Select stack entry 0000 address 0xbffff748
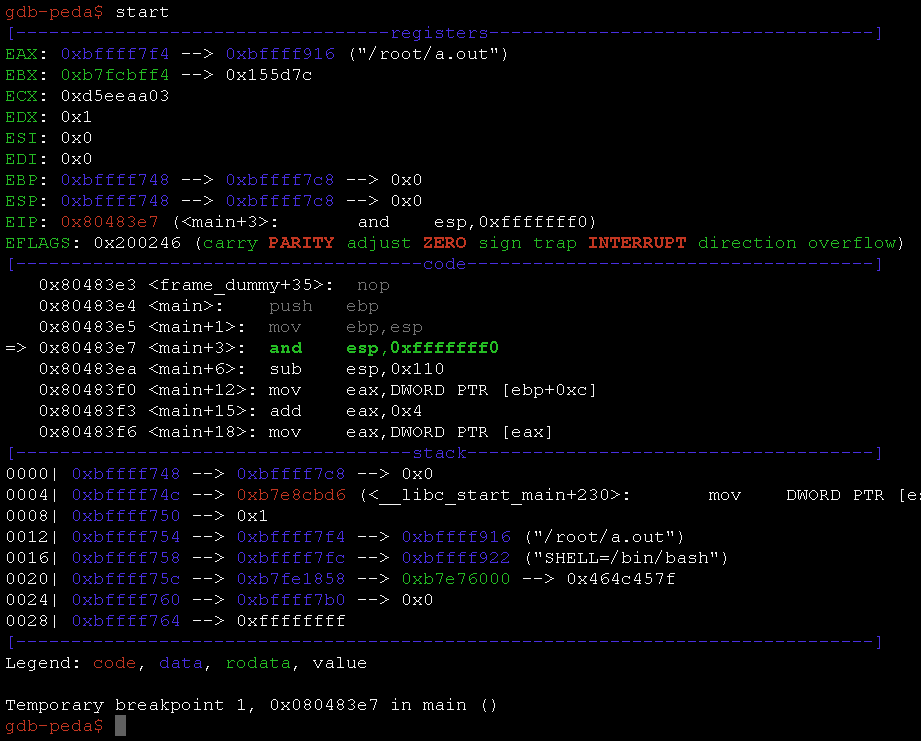The image size is (921, 741). [x=114, y=473]
